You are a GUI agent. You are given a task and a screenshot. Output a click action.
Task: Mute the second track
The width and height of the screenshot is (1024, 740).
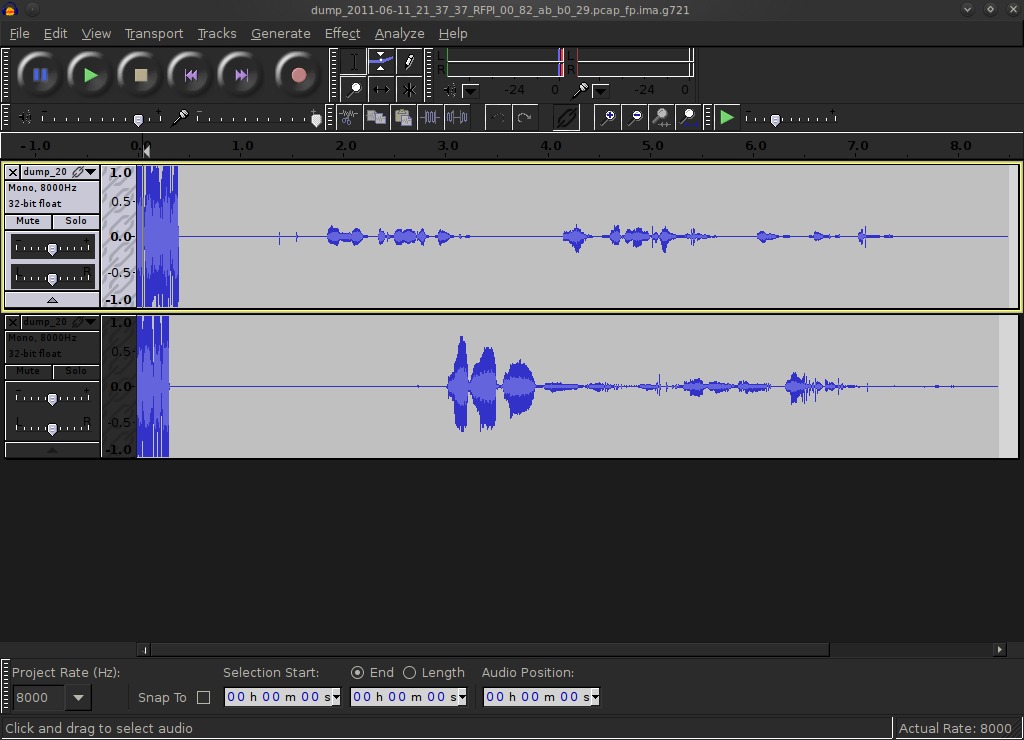coord(27,371)
